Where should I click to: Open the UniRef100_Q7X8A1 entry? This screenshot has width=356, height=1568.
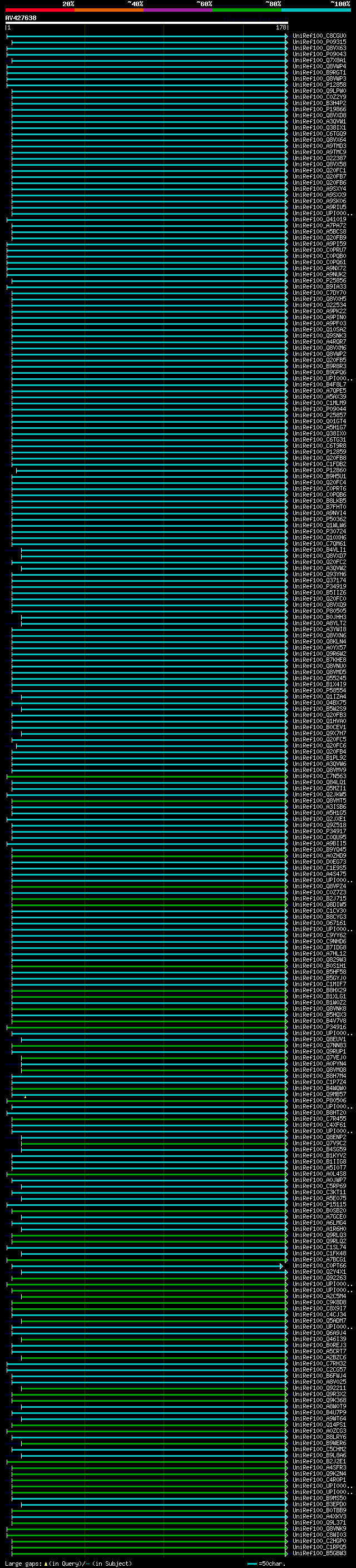319,60
